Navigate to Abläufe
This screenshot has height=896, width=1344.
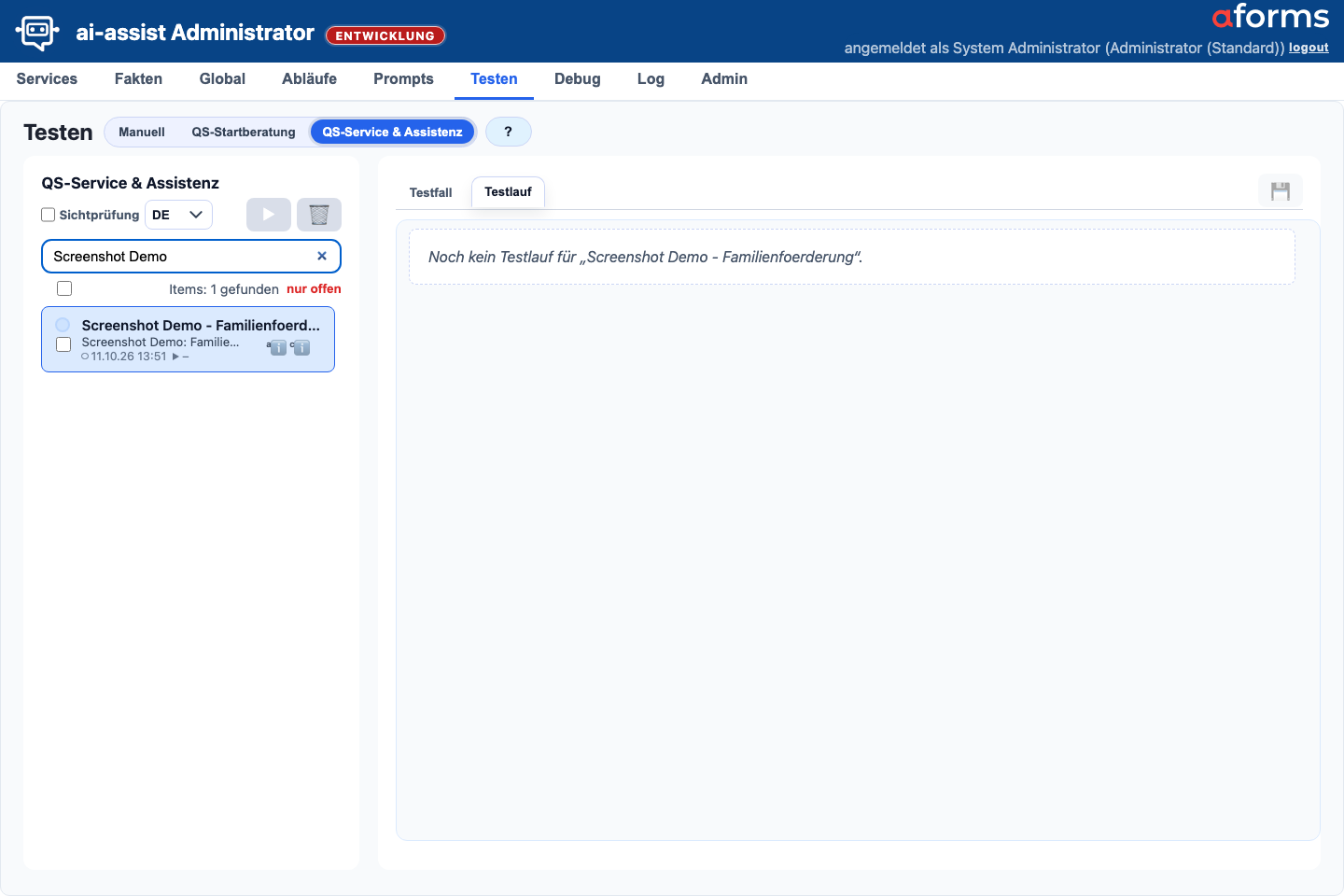[x=310, y=79]
